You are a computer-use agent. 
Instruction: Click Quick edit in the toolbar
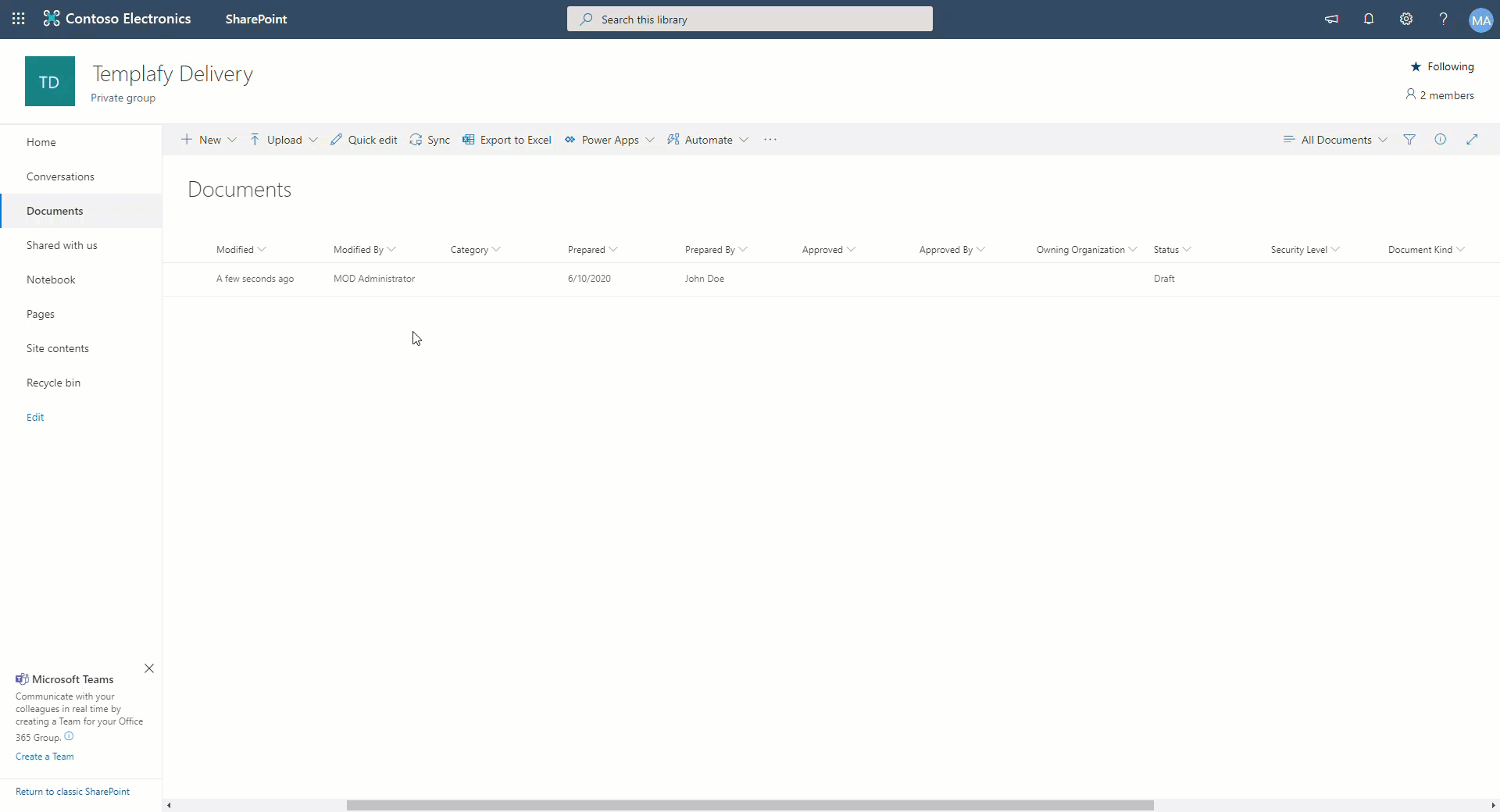364,140
